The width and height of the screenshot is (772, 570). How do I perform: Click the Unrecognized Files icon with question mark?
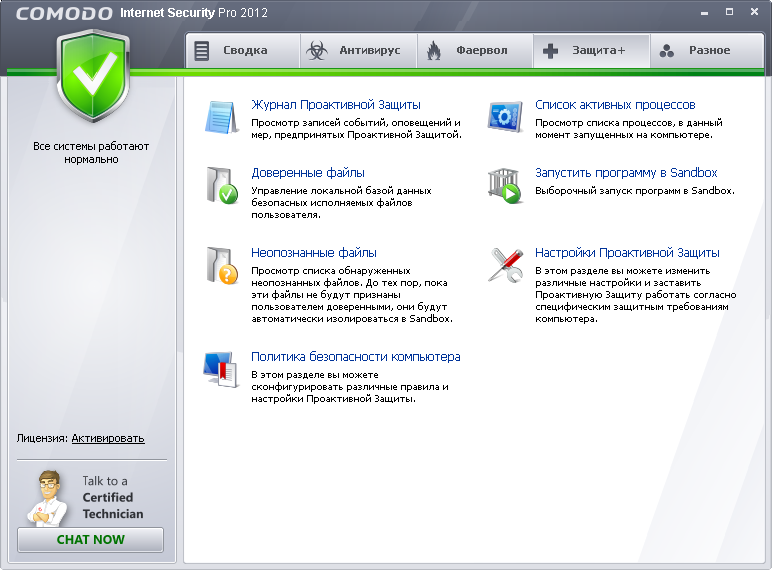[x=220, y=265]
